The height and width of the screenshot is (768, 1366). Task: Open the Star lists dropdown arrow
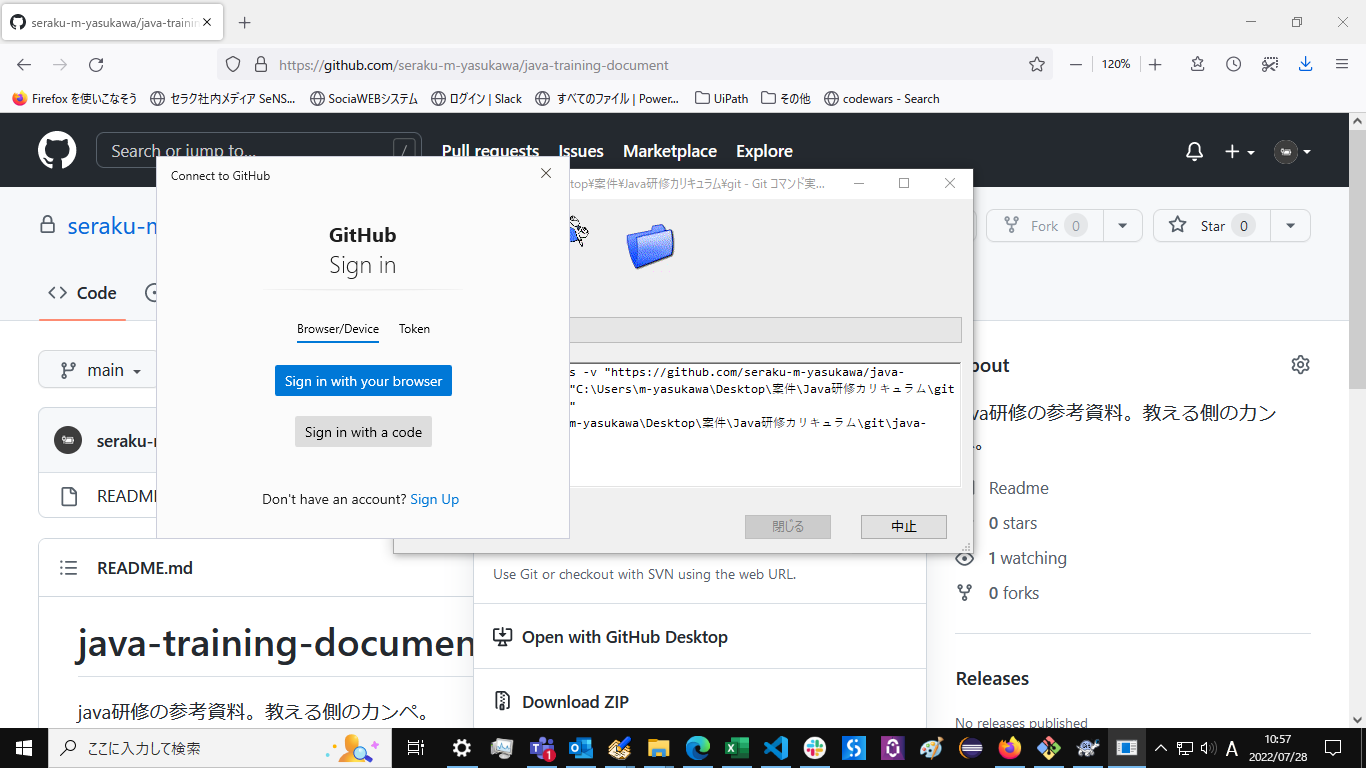[x=1291, y=226]
